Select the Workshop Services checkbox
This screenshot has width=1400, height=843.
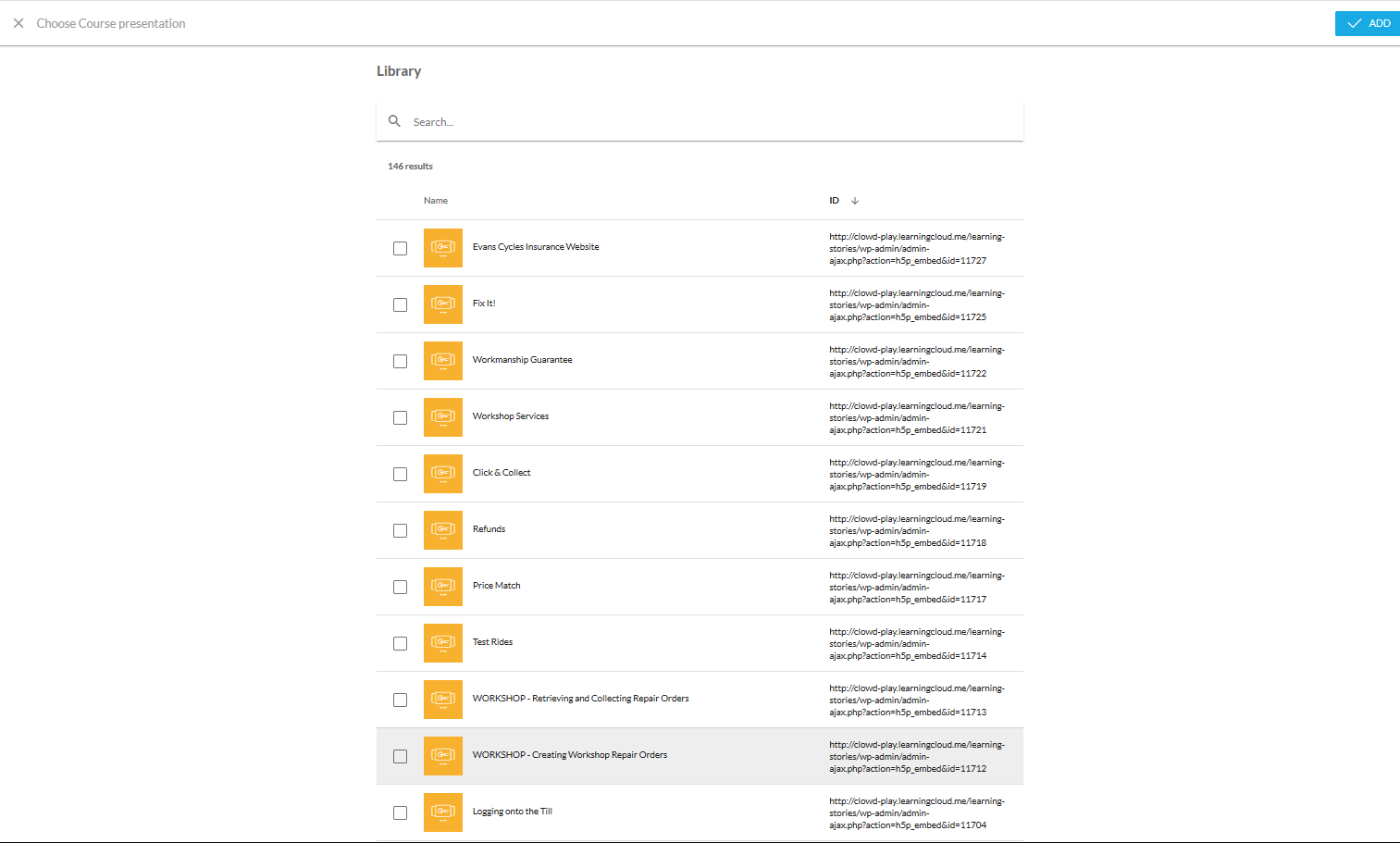(x=400, y=417)
